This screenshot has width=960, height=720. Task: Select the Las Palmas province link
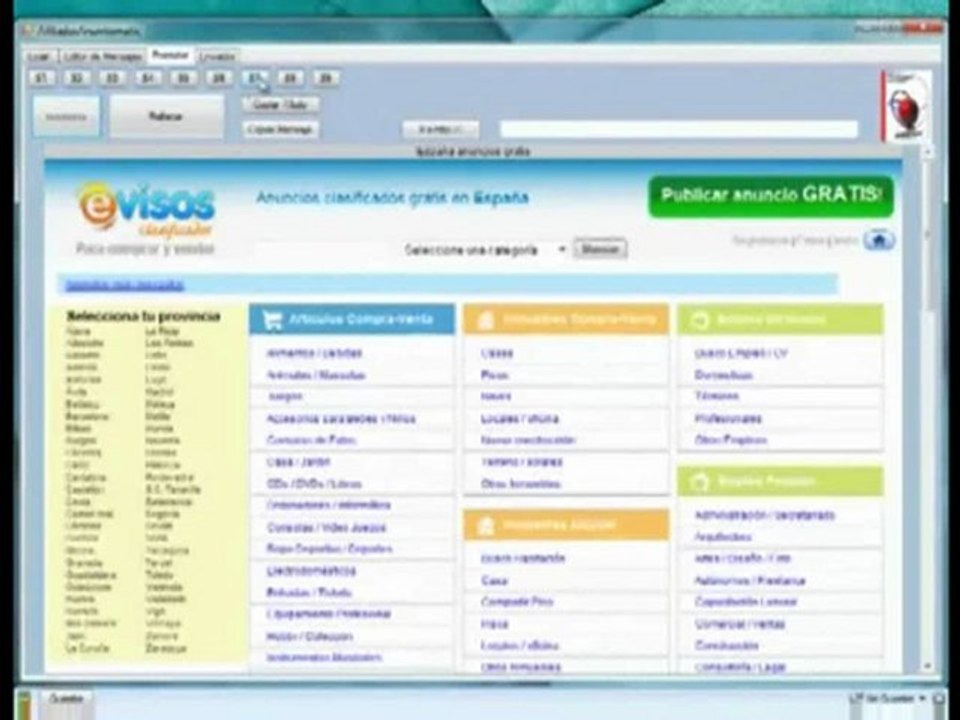(x=170, y=343)
